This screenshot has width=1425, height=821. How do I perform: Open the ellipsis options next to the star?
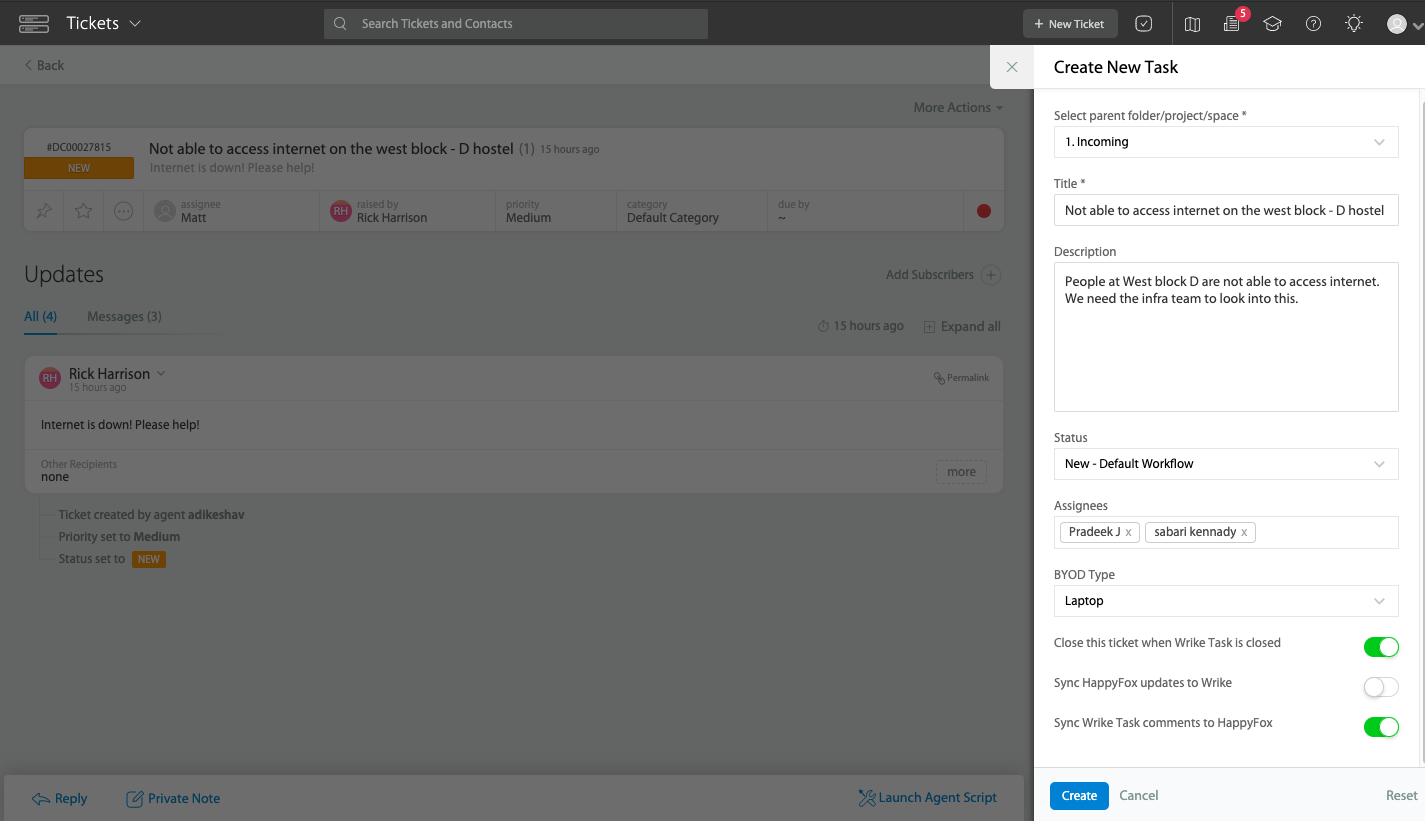[x=122, y=210]
